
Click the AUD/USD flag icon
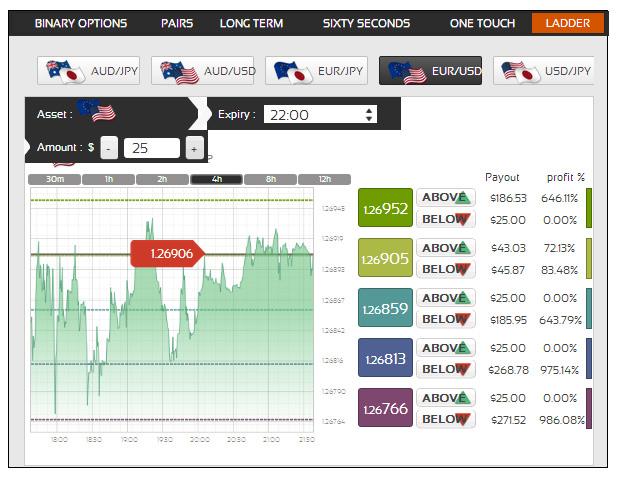[x=179, y=73]
